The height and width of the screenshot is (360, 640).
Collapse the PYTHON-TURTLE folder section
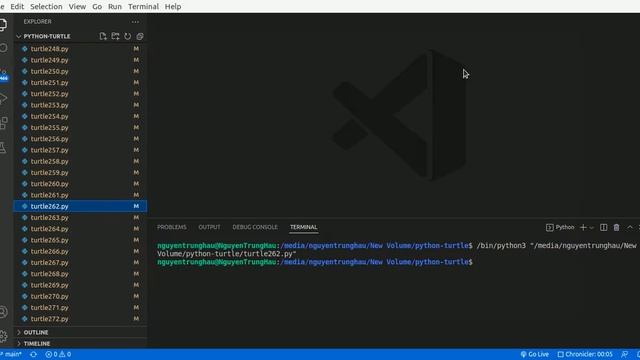(47, 36)
